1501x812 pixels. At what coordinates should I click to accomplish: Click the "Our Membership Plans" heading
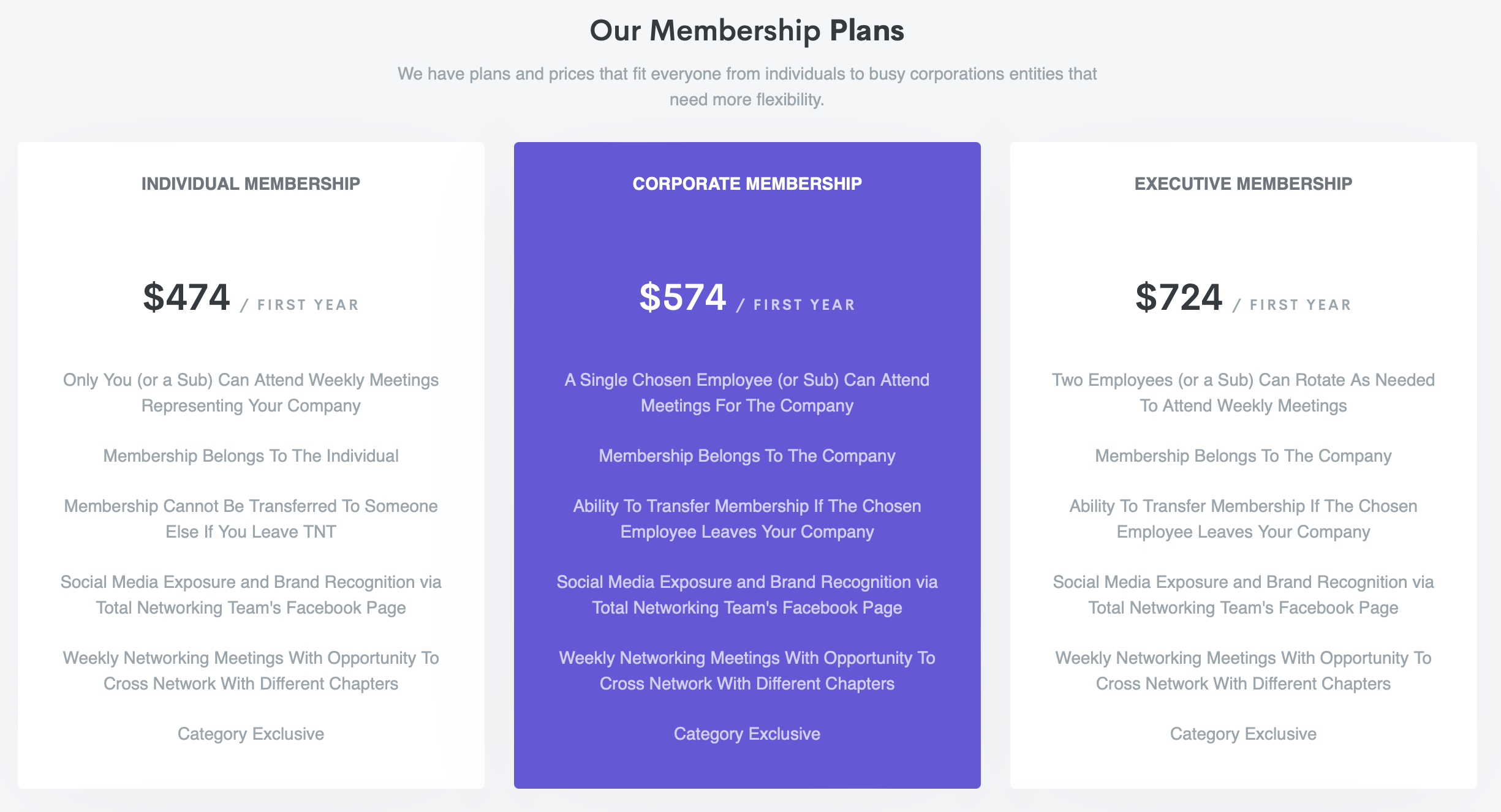(x=747, y=31)
